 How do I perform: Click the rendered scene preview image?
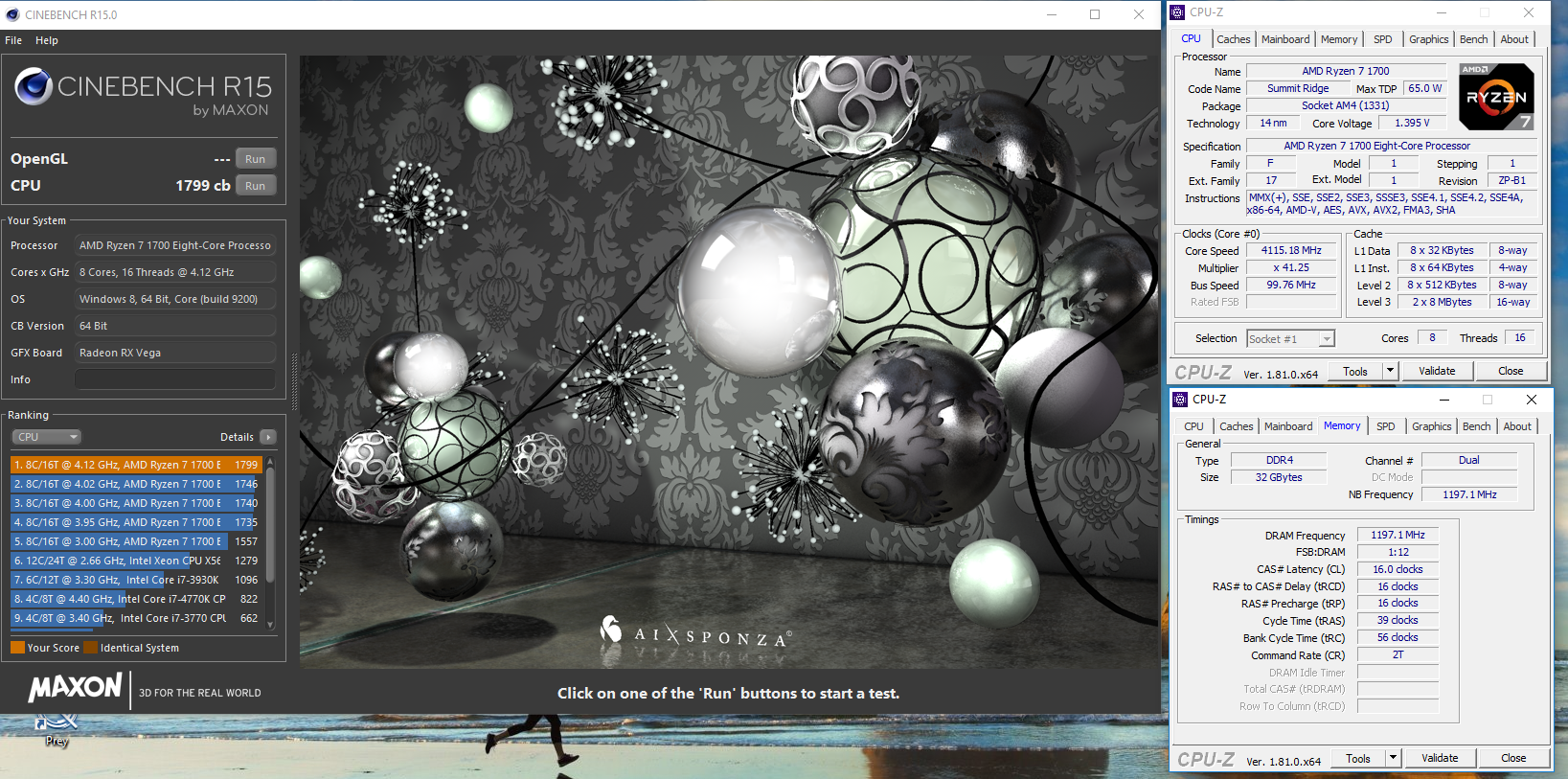(729, 361)
